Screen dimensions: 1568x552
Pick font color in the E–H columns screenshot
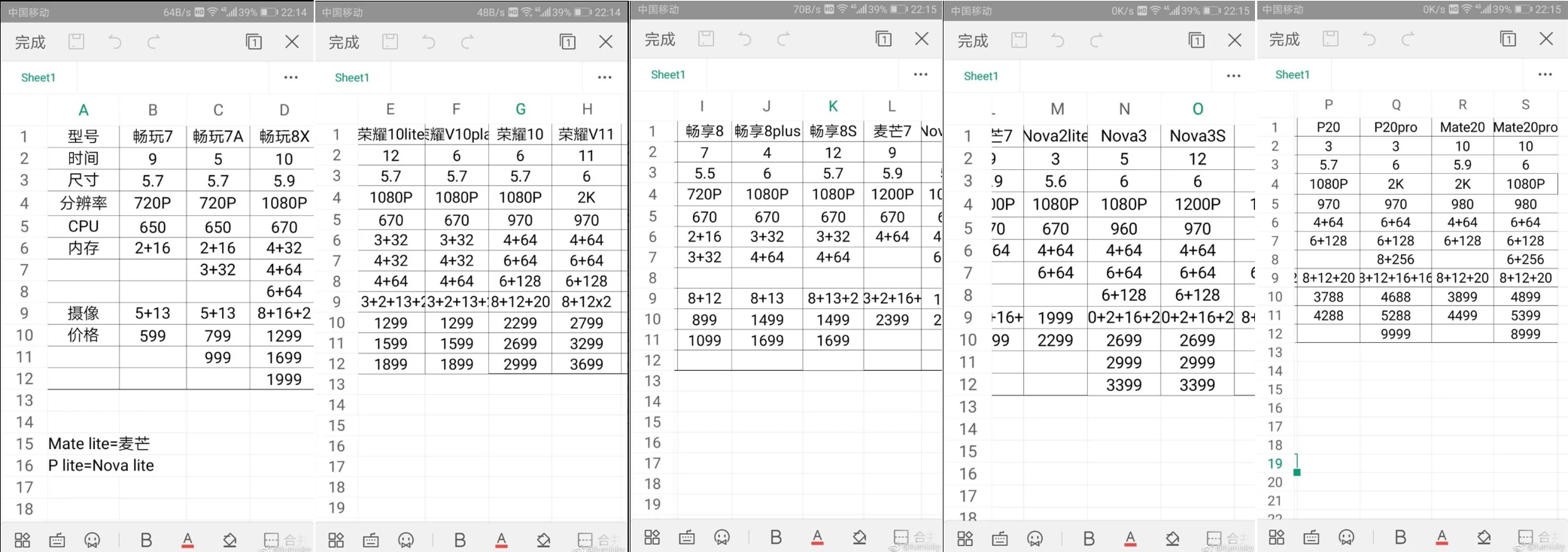[502, 540]
